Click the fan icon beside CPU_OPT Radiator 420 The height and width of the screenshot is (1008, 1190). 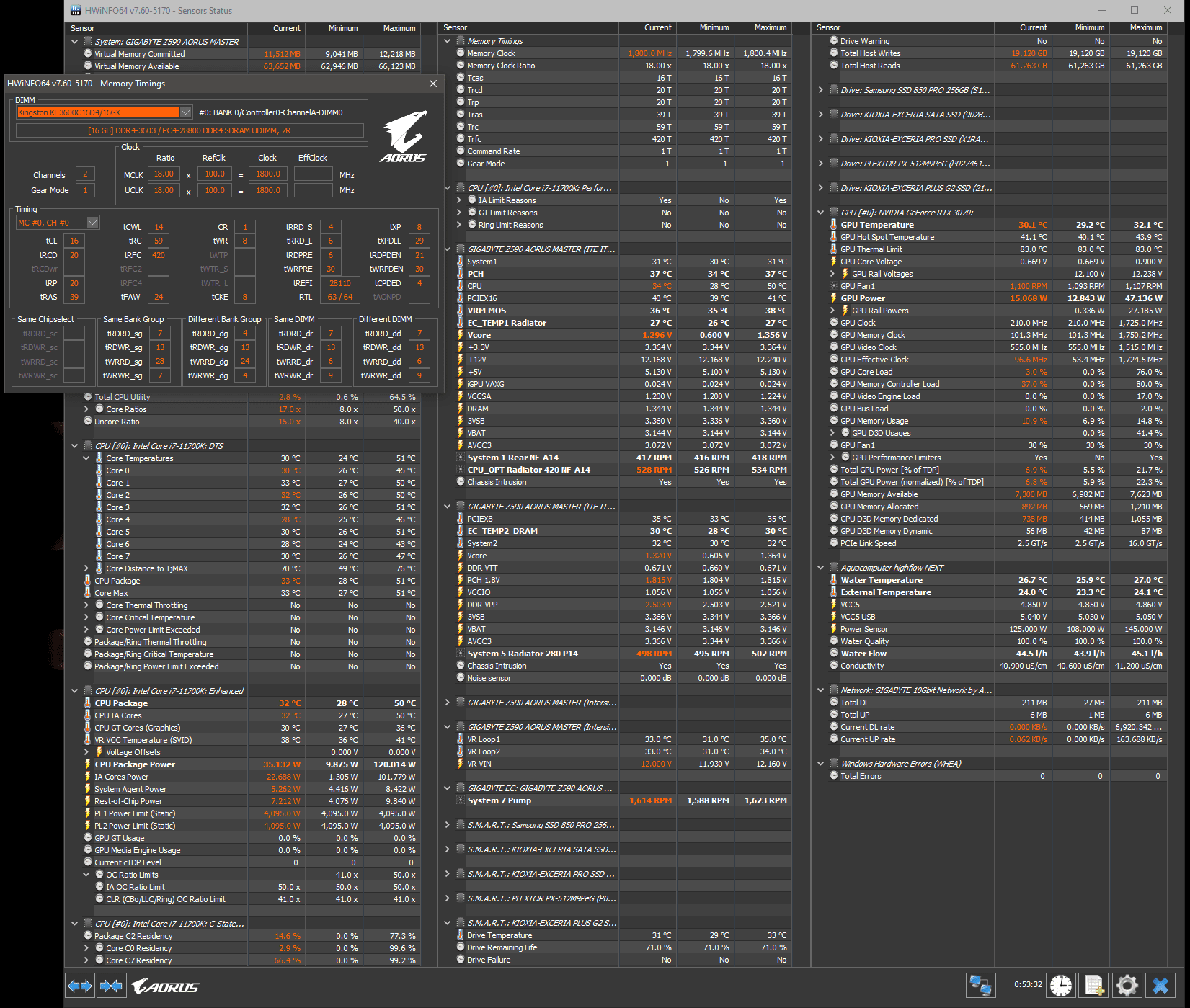click(461, 470)
